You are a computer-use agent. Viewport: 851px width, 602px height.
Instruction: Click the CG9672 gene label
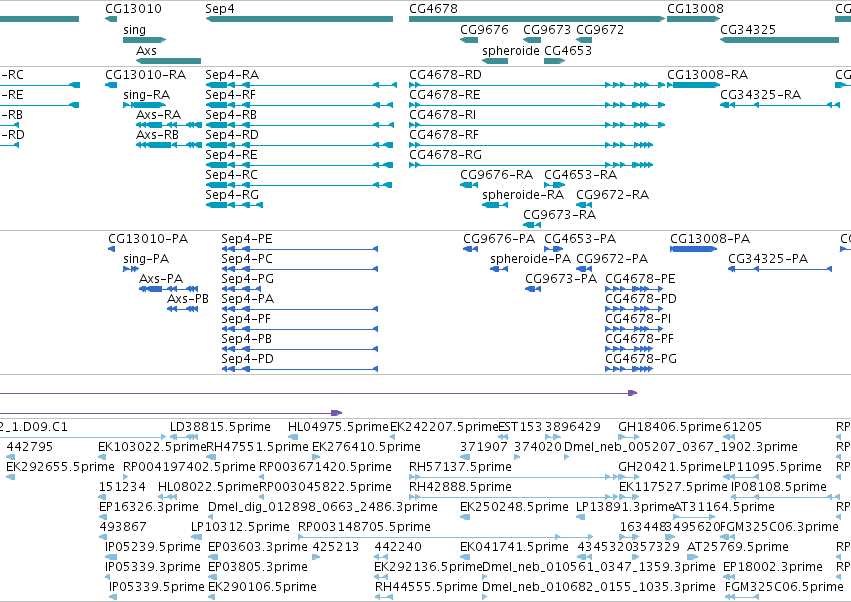click(600, 30)
